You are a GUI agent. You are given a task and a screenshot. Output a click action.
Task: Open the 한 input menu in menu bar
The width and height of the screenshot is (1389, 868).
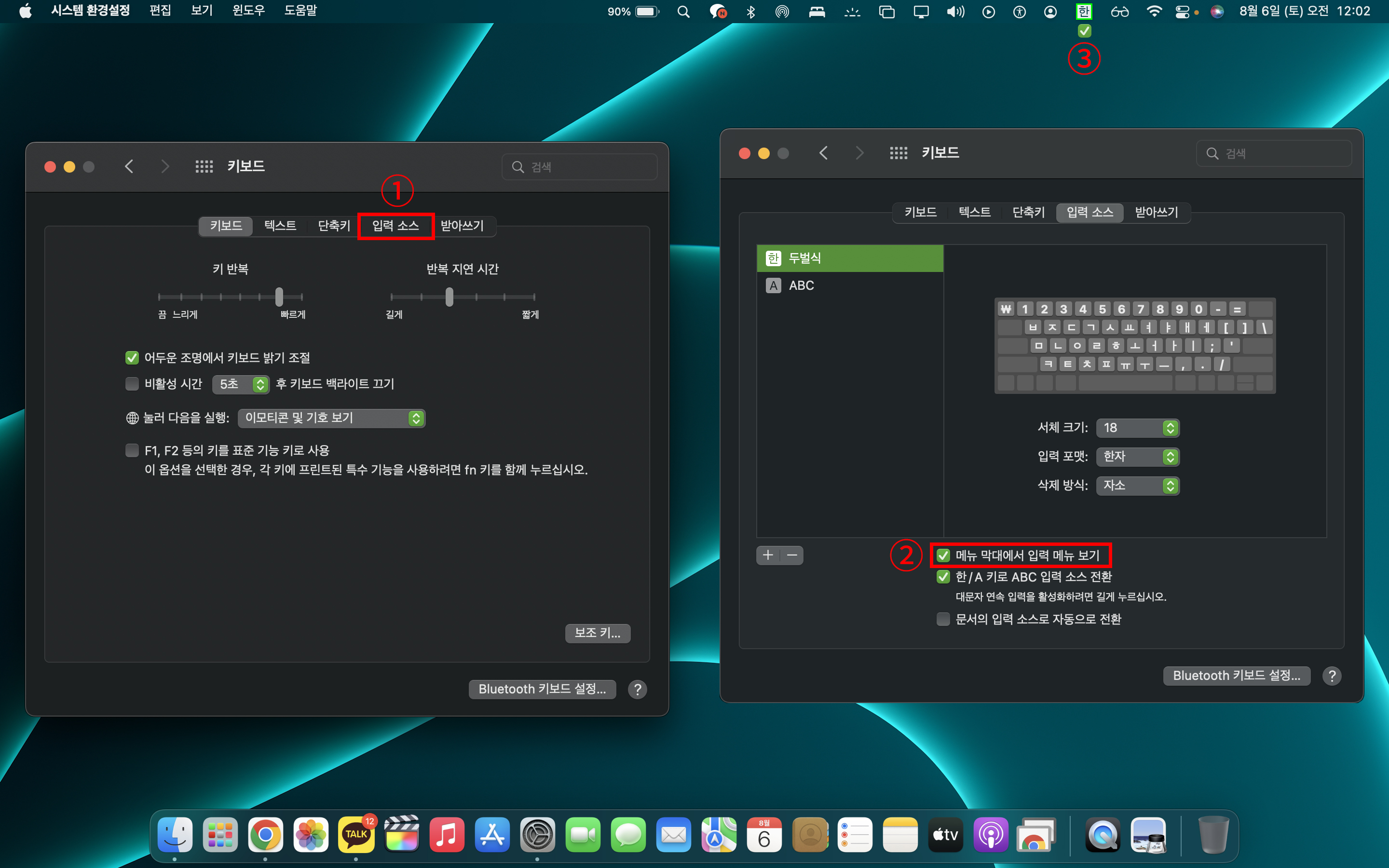coord(1083,12)
